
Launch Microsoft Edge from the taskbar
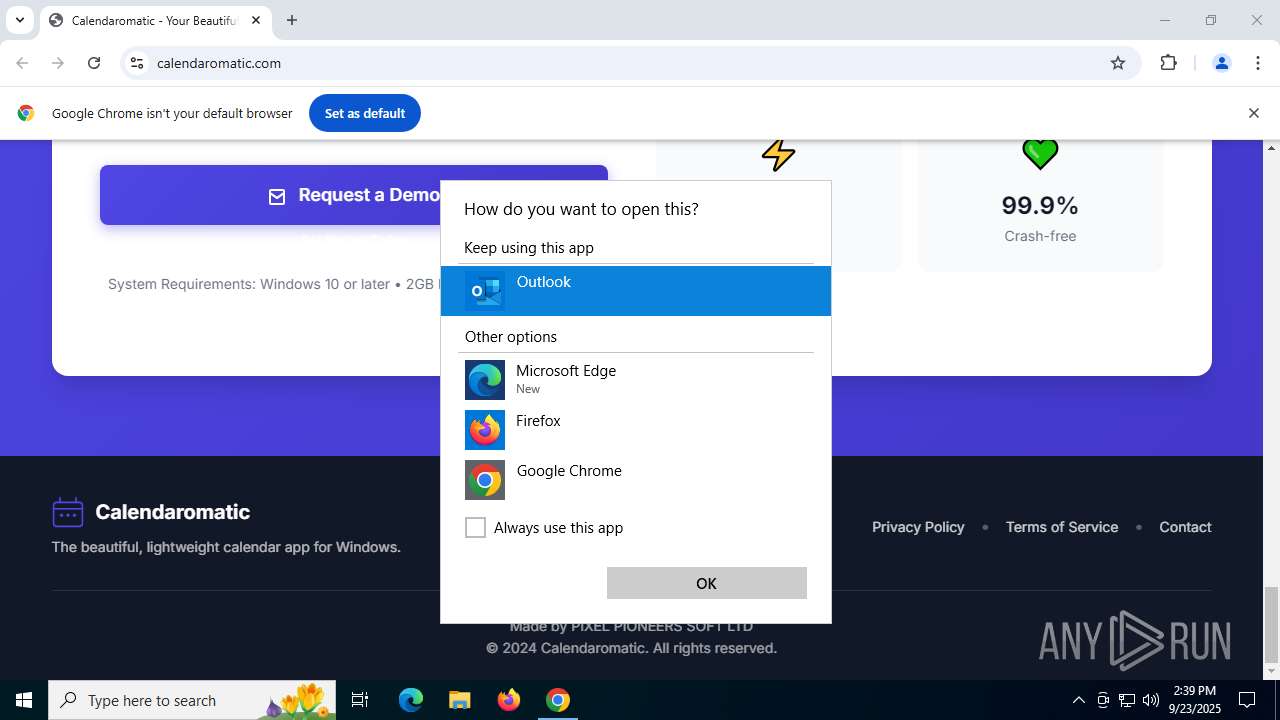click(411, 700)
